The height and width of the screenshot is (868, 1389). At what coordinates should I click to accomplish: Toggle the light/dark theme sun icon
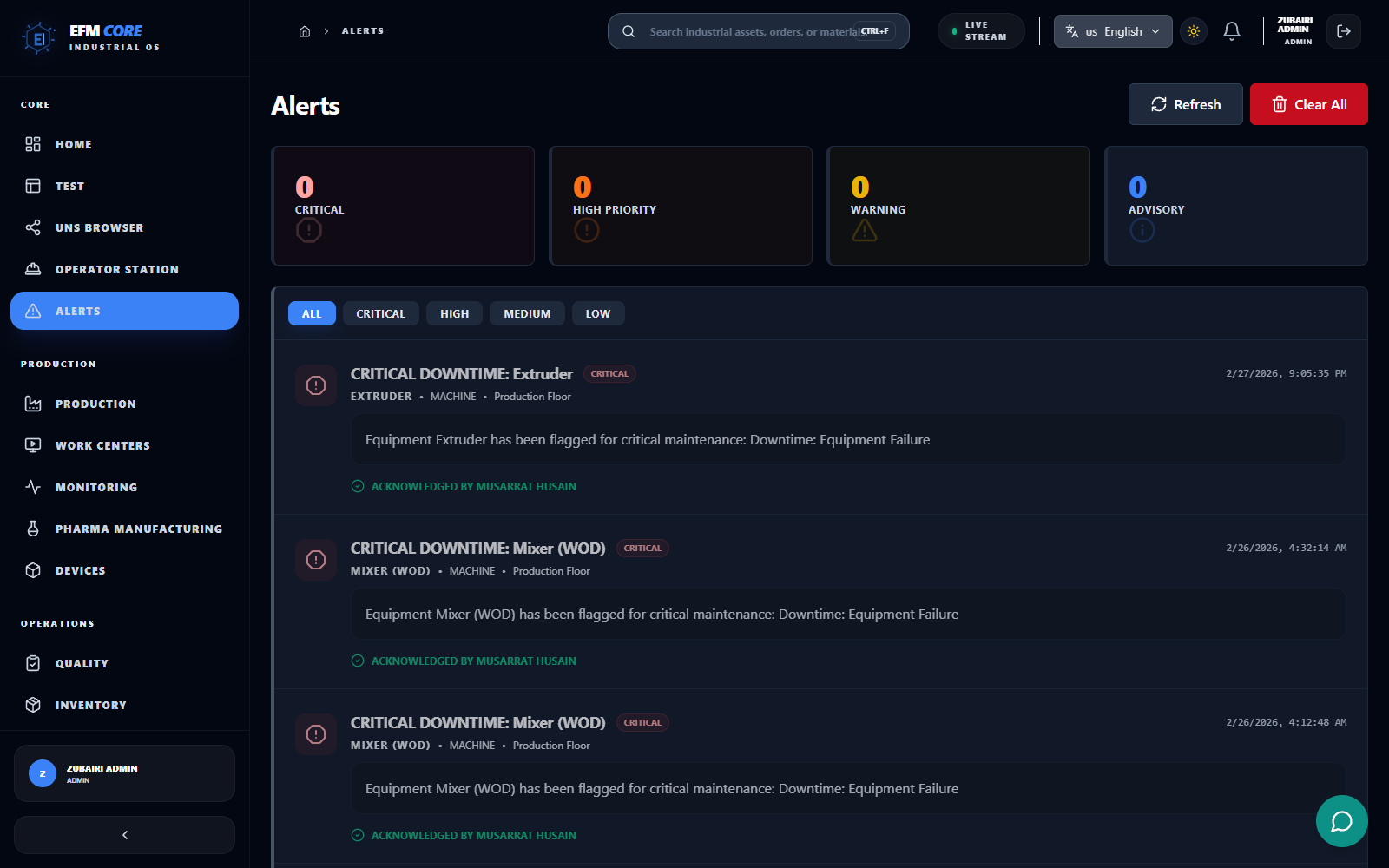[1194, 31]
